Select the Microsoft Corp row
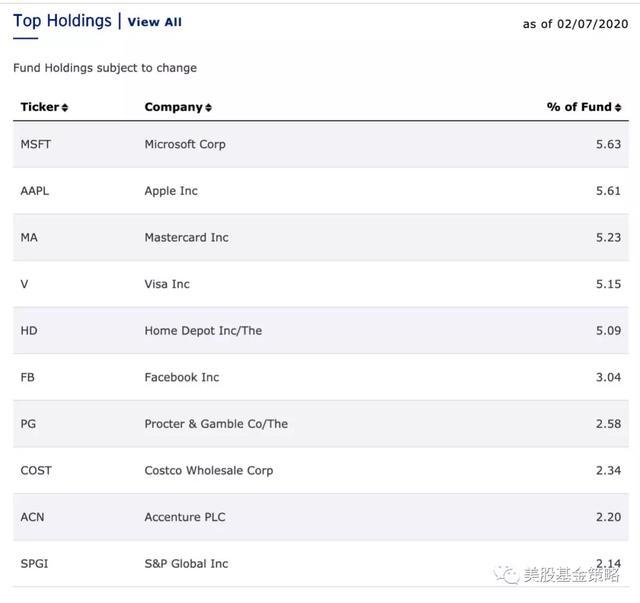The width and height of the screenshot is (640, 603). tap(185, 144)
